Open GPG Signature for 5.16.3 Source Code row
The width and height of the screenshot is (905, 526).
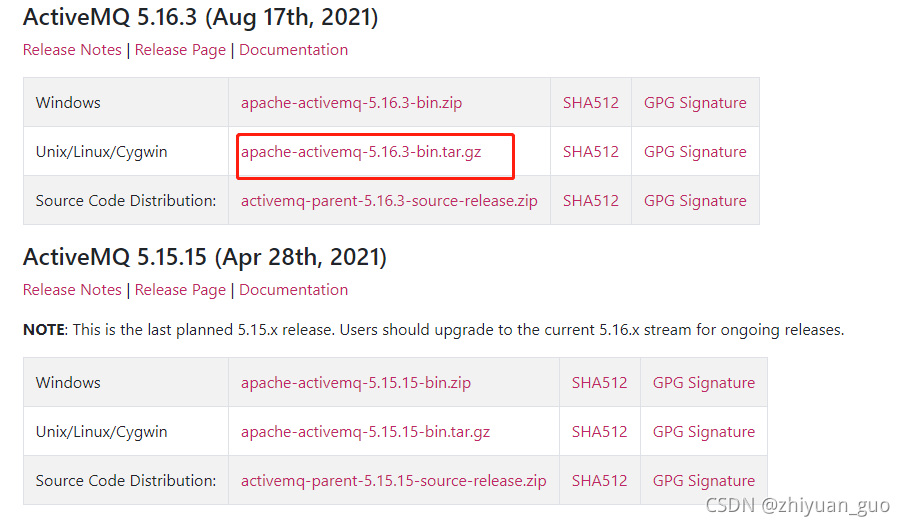[x=695, y=201]
